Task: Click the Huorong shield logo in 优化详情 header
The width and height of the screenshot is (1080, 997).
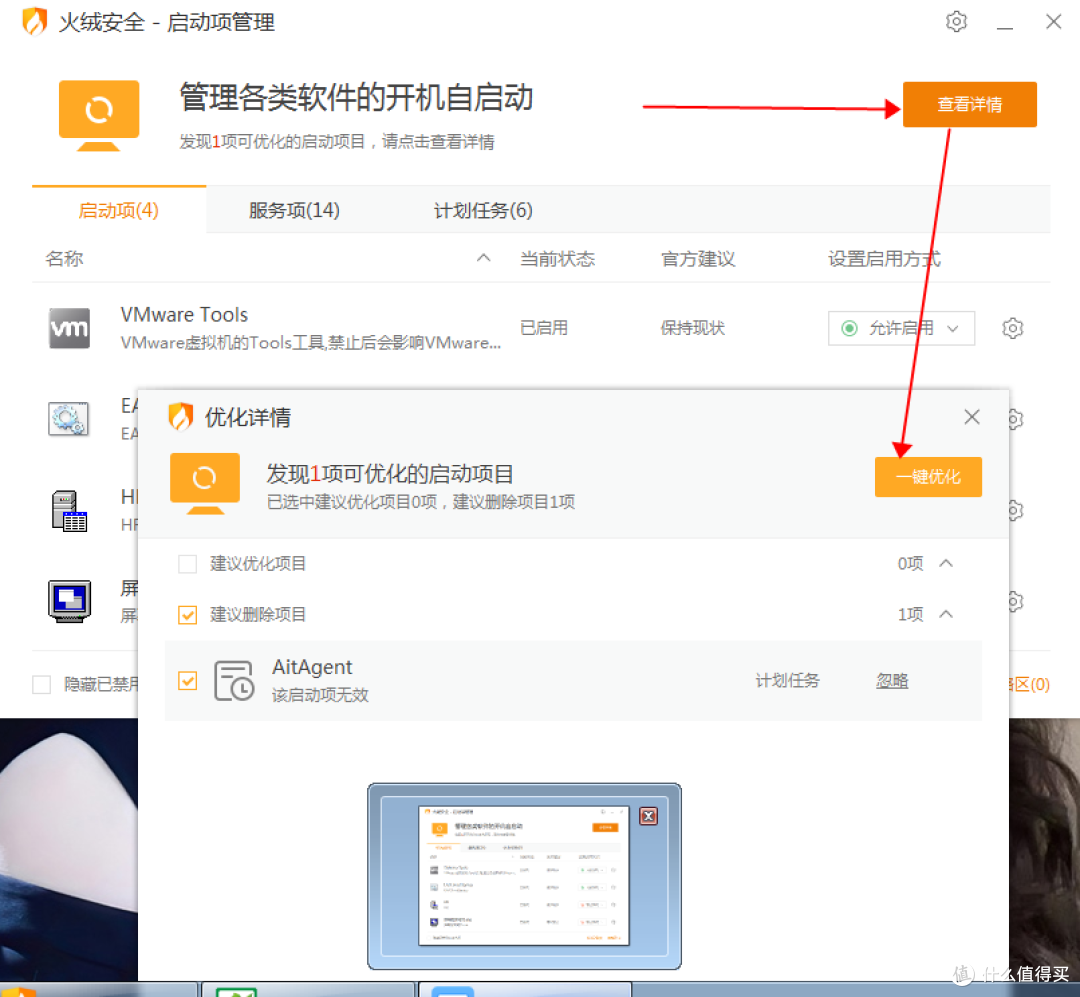Action: click(180, 416)
